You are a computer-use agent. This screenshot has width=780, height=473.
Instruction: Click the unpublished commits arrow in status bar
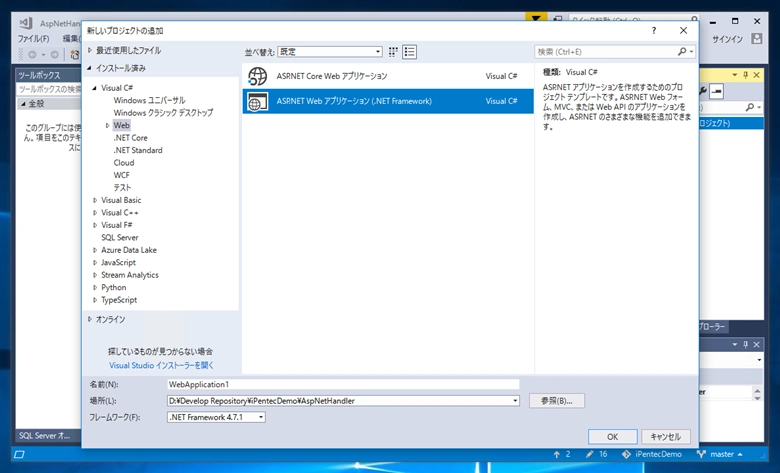coord(557,454)
